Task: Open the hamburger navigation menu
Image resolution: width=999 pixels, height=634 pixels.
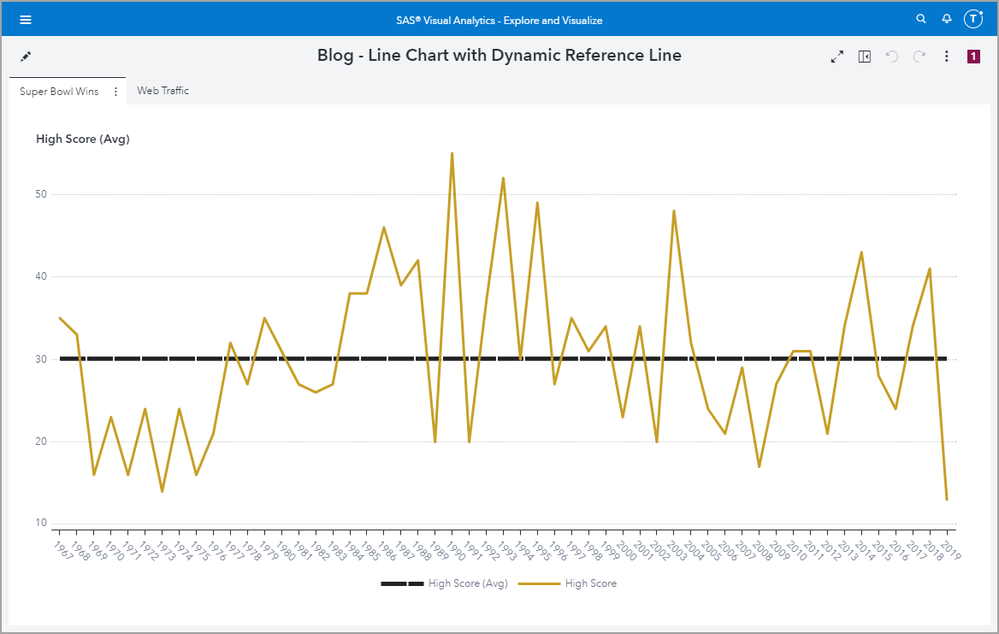Action: [25, 20]
